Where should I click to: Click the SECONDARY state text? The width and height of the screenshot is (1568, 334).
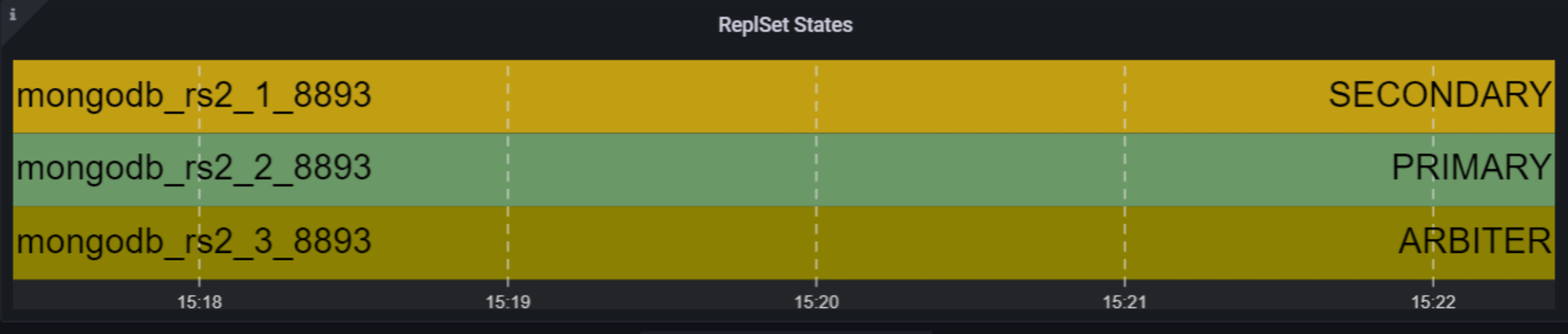(1439, 96)
